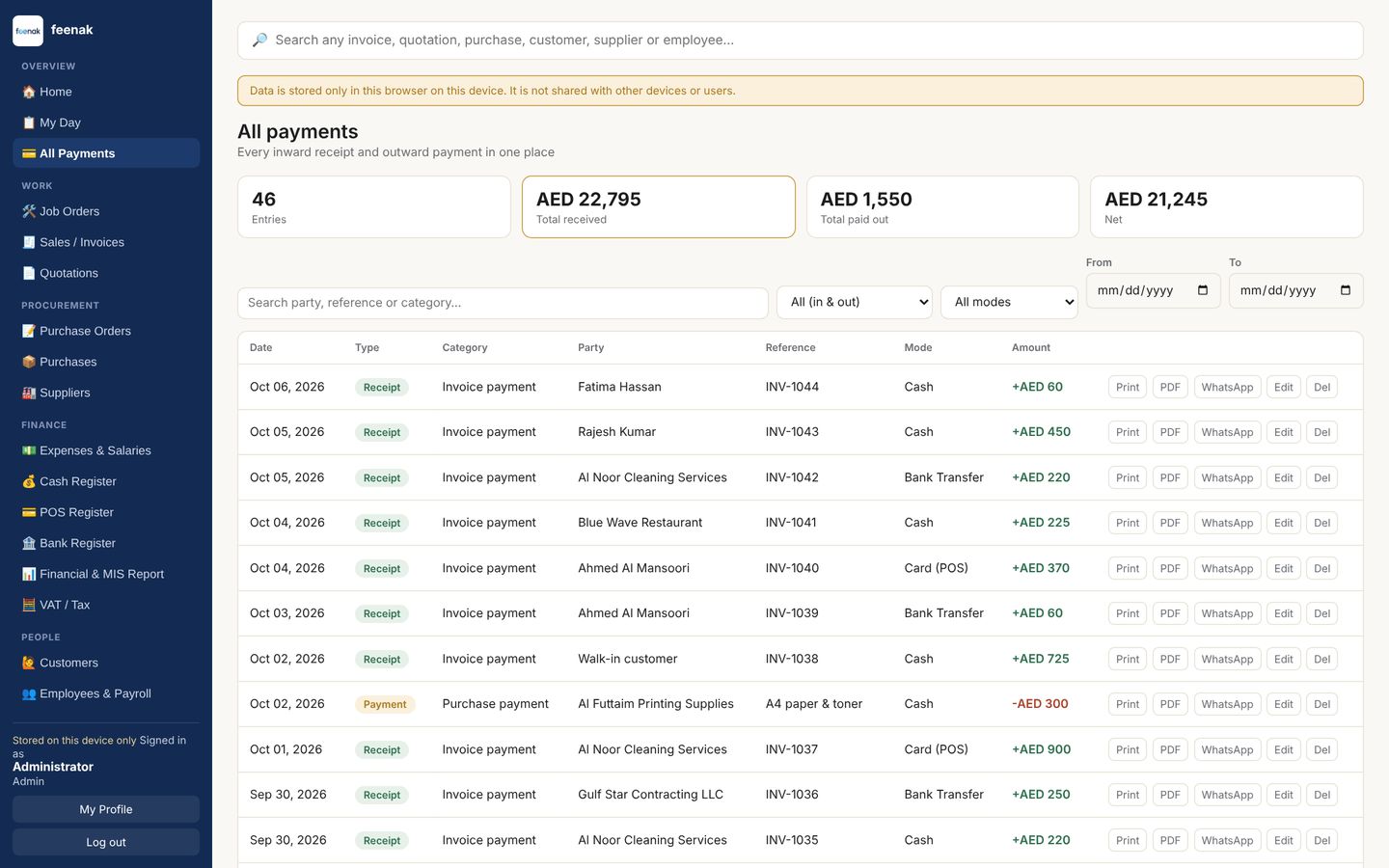The width and height of the screenshot is (1389, 868).
Task: Download PDF for INV-1035
Action: [x=1170, y=840]
